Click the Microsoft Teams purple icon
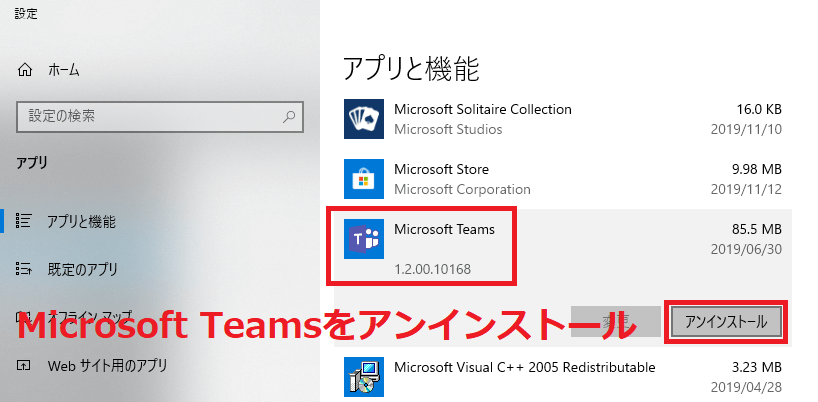Viewport: 818px width, 402px height. (364, 239)
